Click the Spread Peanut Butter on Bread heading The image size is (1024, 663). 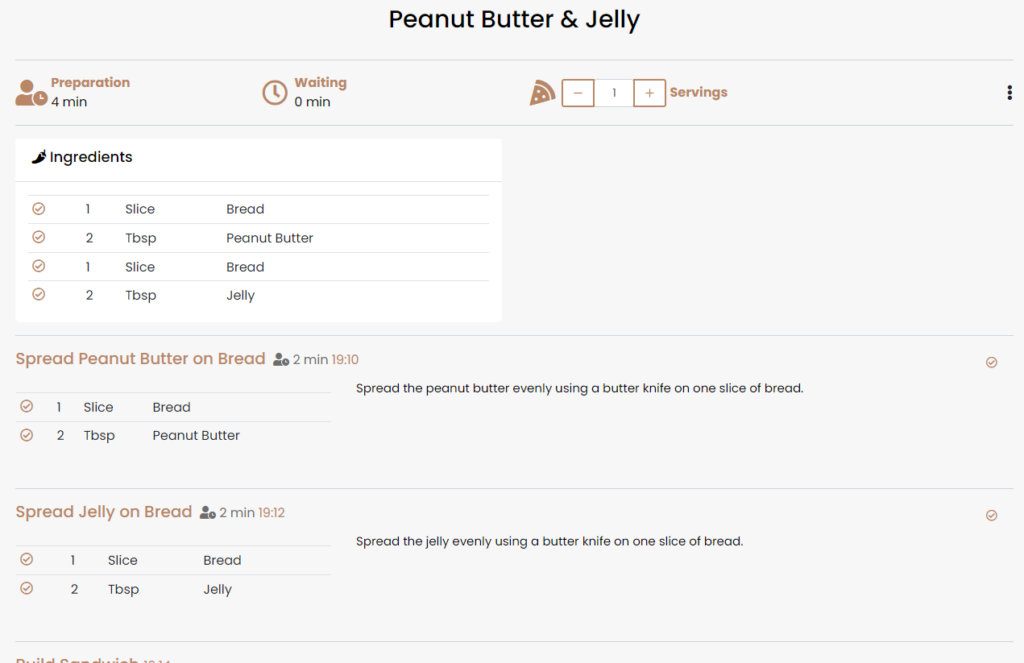click(140, 359)
